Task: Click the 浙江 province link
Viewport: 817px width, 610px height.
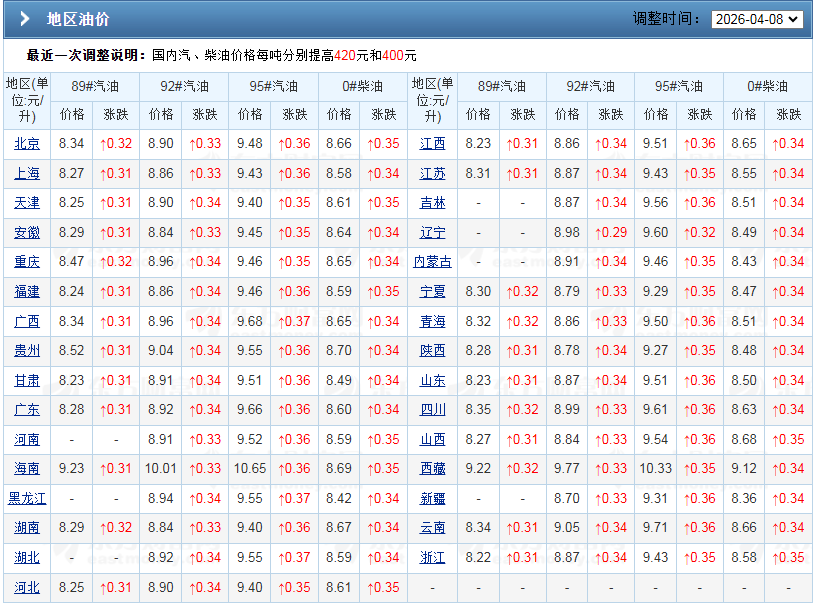Action: pyautogui.click(x=433, y=558)
